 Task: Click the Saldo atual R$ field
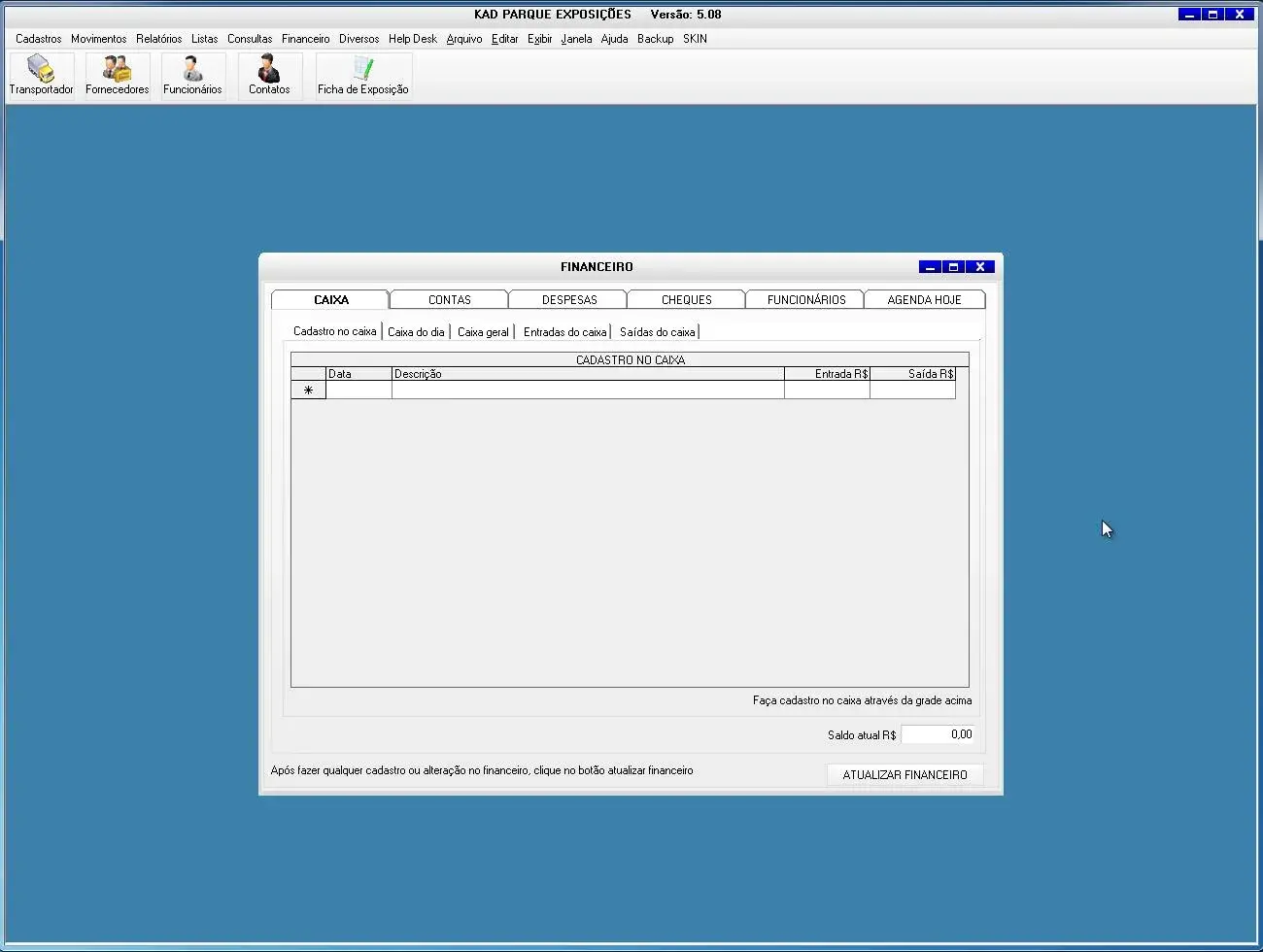click(938, 734)
